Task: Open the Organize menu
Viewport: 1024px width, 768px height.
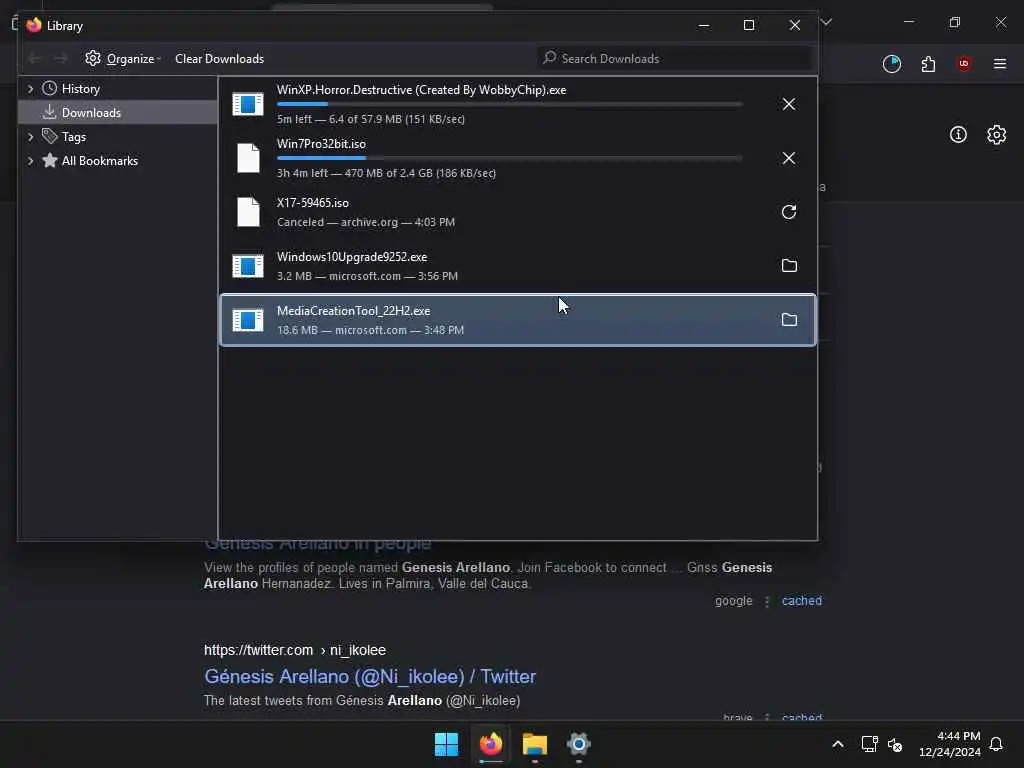Action: point(123,59)
